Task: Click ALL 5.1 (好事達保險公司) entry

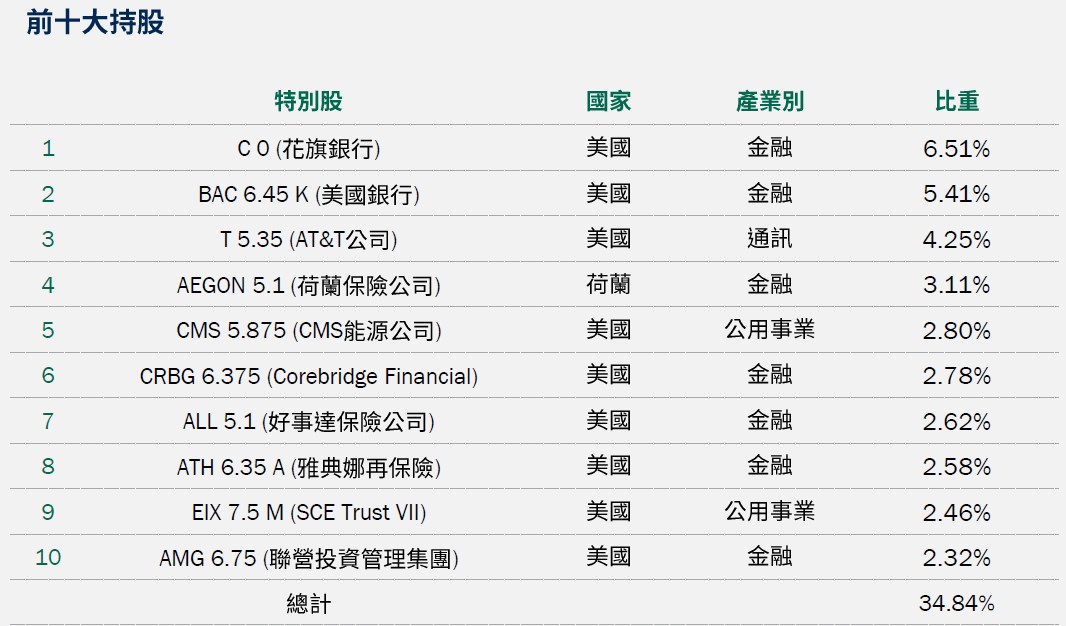Action: 308,422
